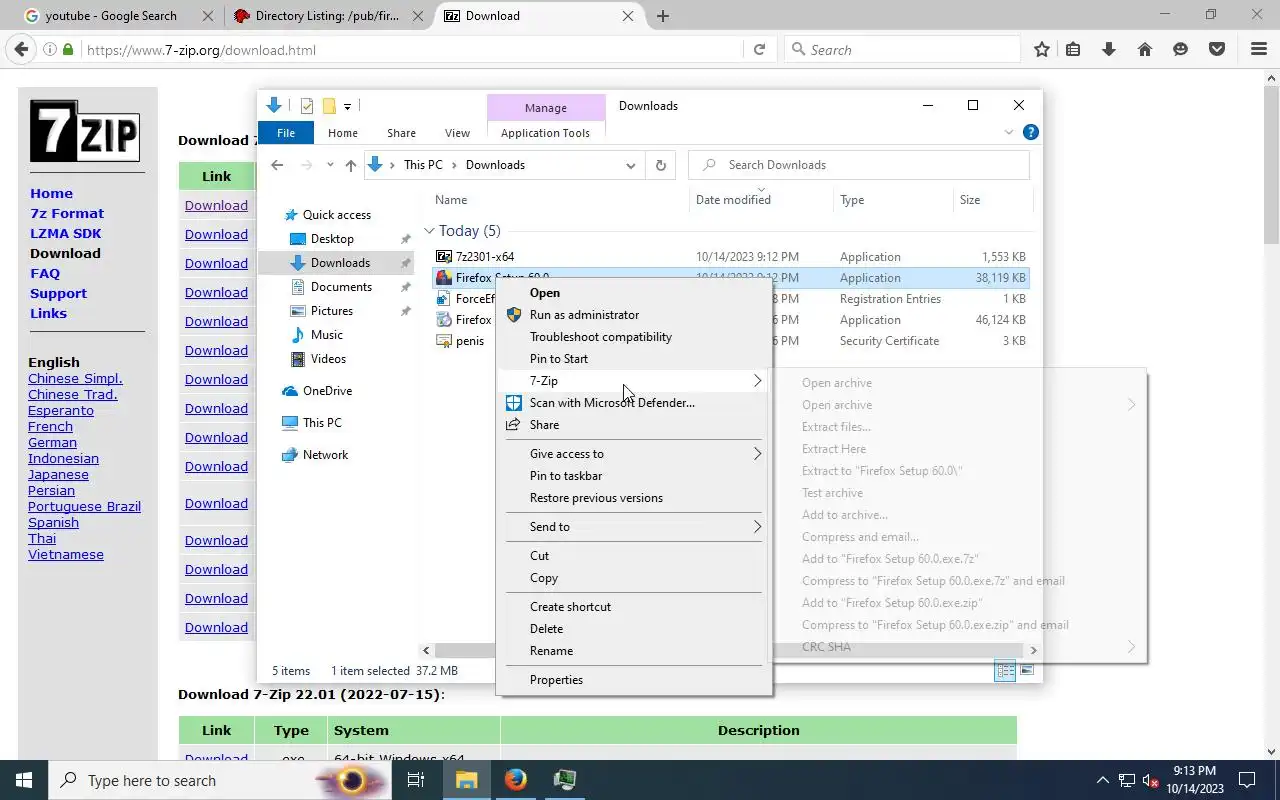This screenshot has width=1280, height=800.
Task: Switch language to German
Action: pyautogui.click(x=52, y=442)
